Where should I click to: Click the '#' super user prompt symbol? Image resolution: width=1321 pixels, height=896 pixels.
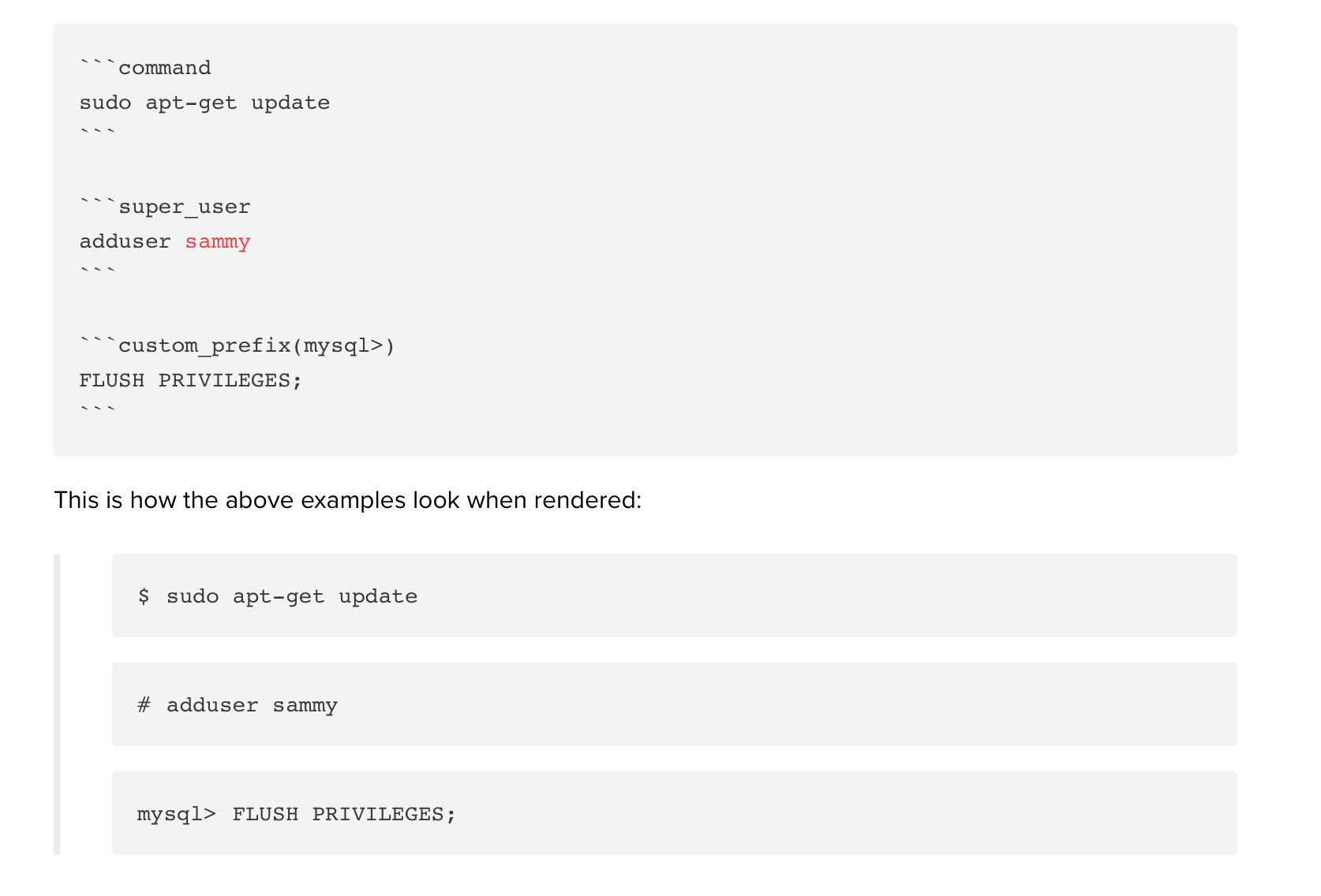pos(144,705)
